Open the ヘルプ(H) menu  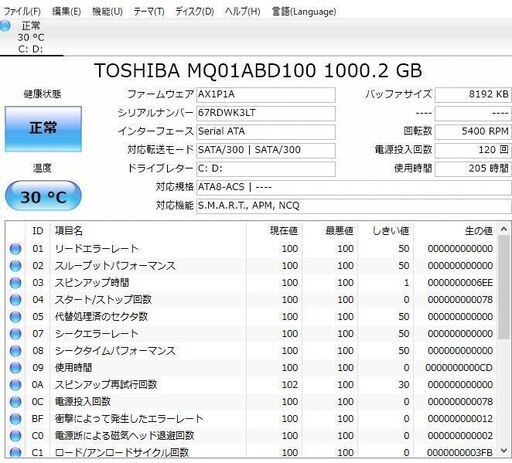(242, 11)
